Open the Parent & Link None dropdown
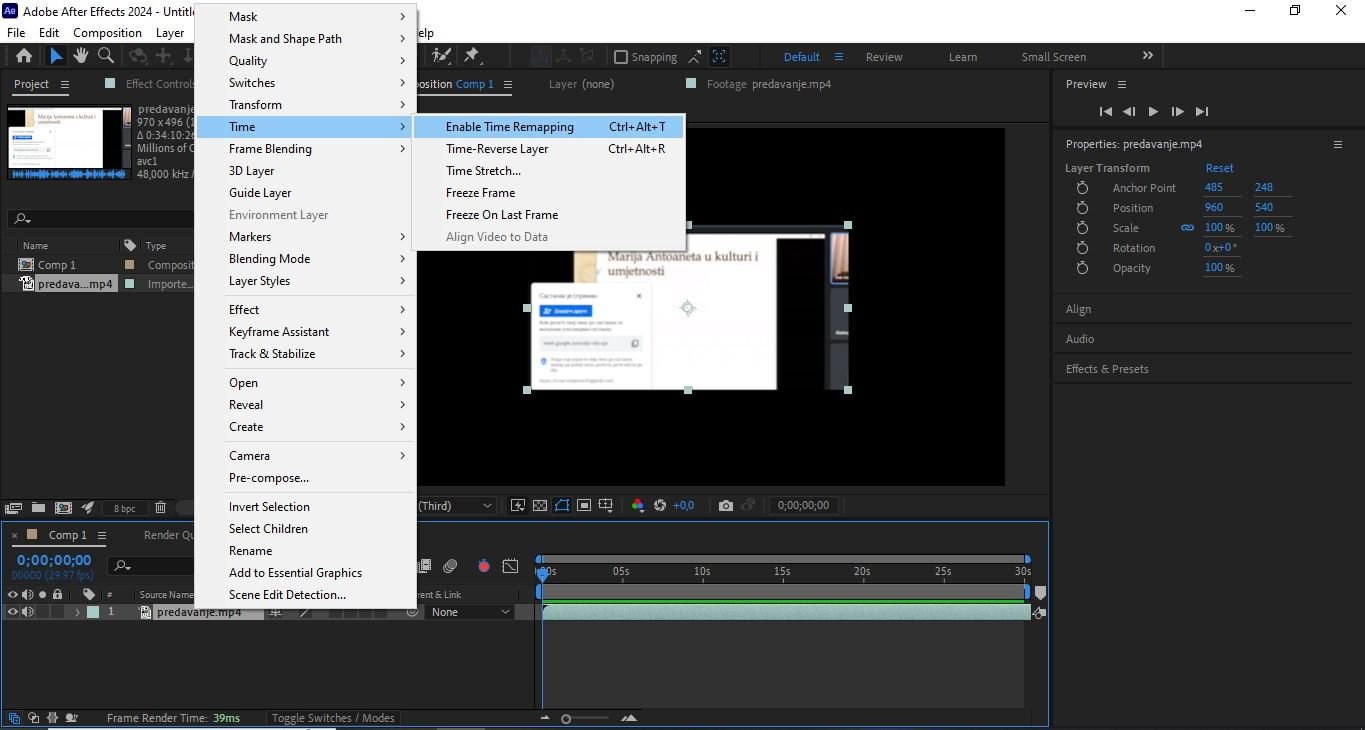This screenshot has width=1365, height=730. 470,612
